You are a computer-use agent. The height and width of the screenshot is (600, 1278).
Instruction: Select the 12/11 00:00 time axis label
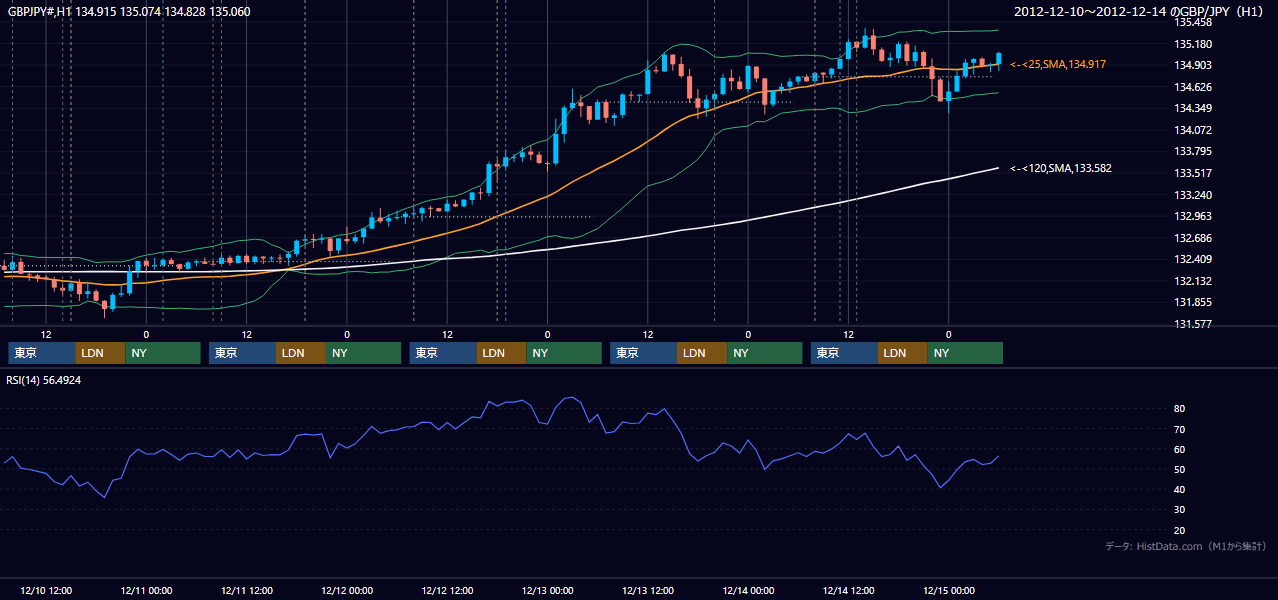[146, 590]
